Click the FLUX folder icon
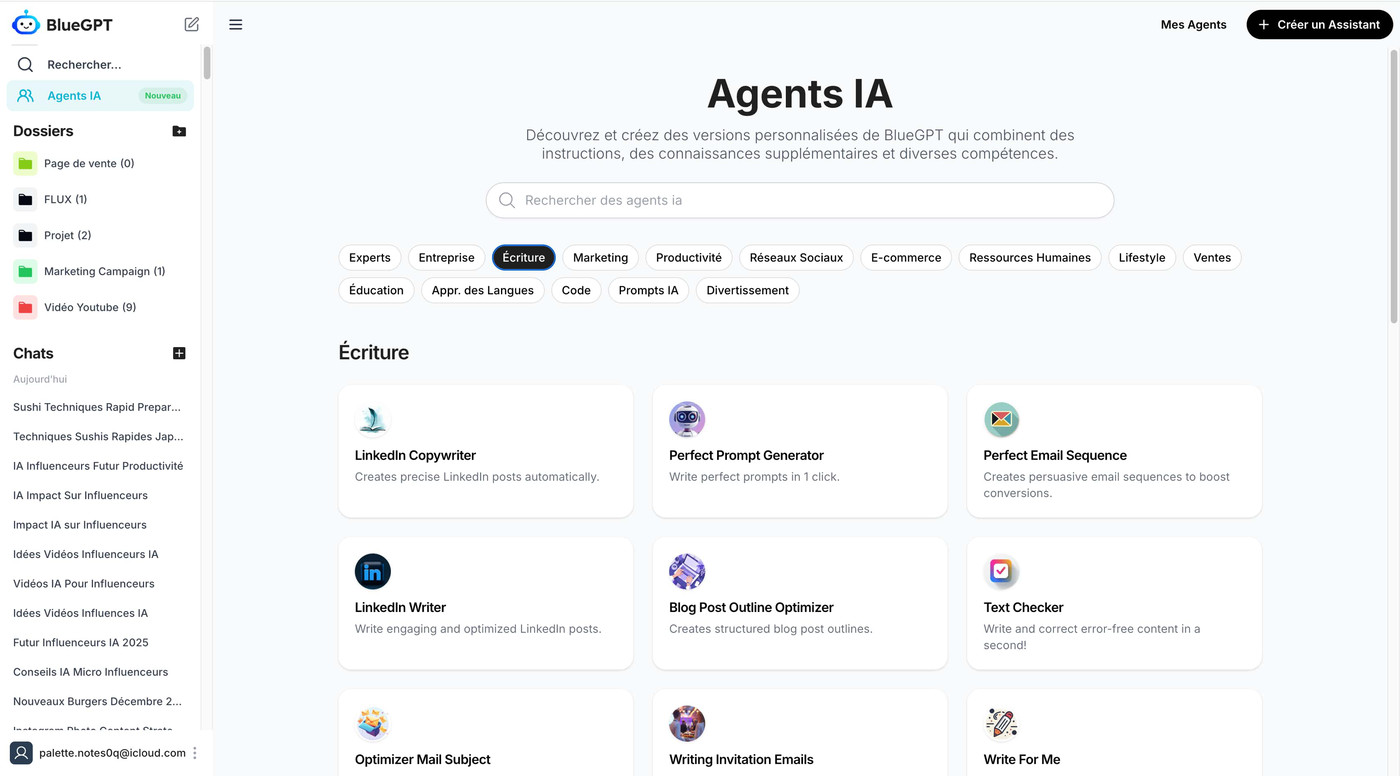This screenshot has height=776, width=1400. [25, 199]
